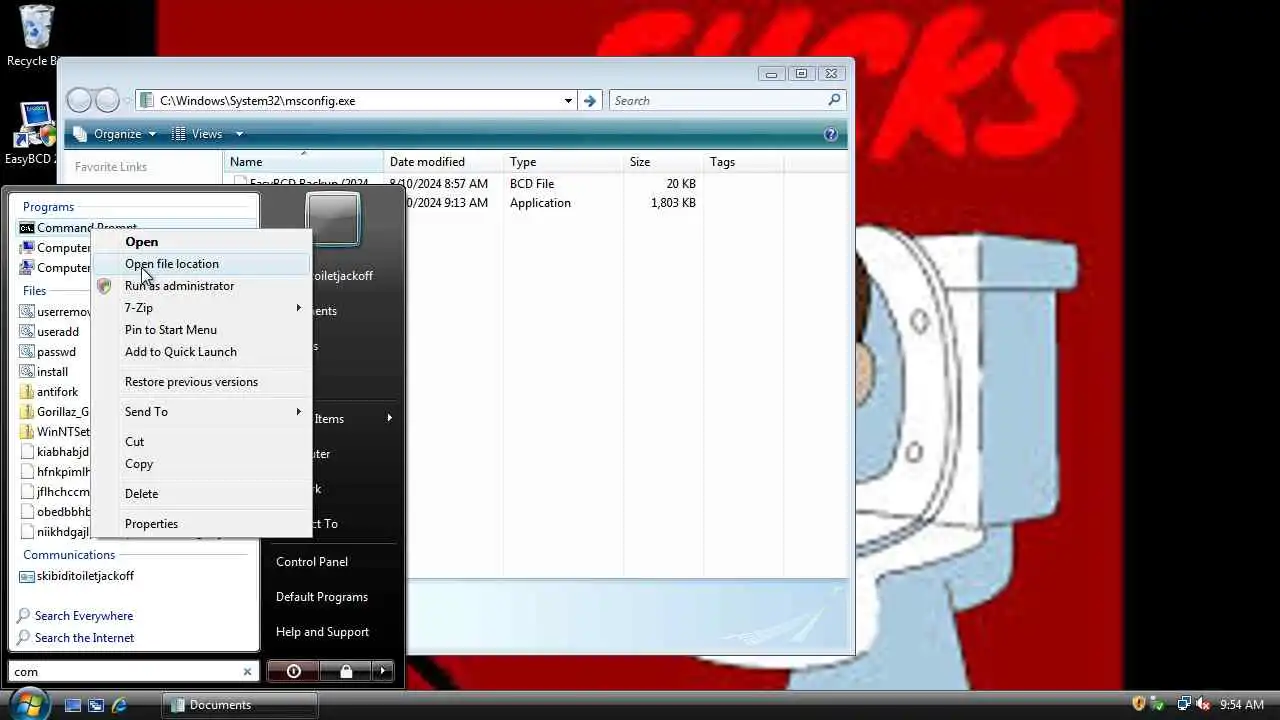1280x720 pixels.
Task: Click the Explorer Search field
Action: point(718,100)
